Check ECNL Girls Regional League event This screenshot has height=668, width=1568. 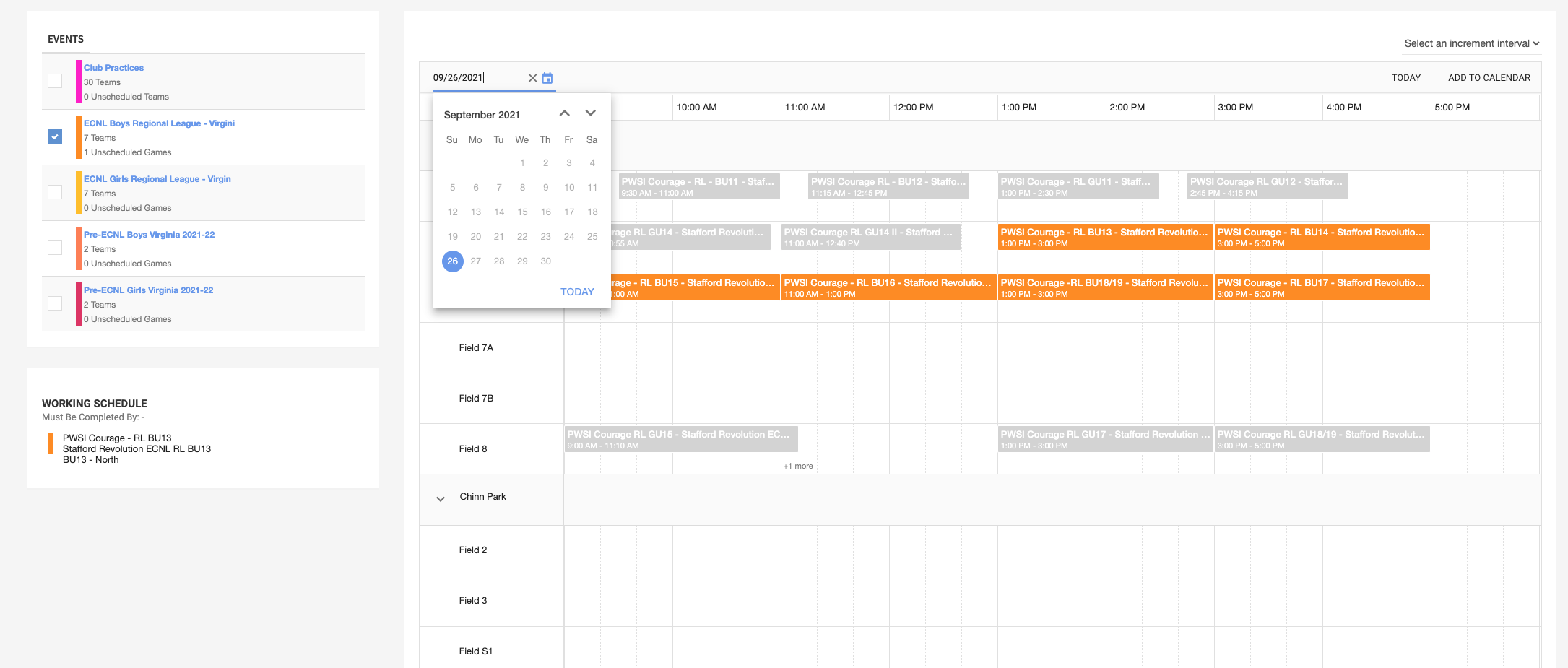(x=55, y=192)
